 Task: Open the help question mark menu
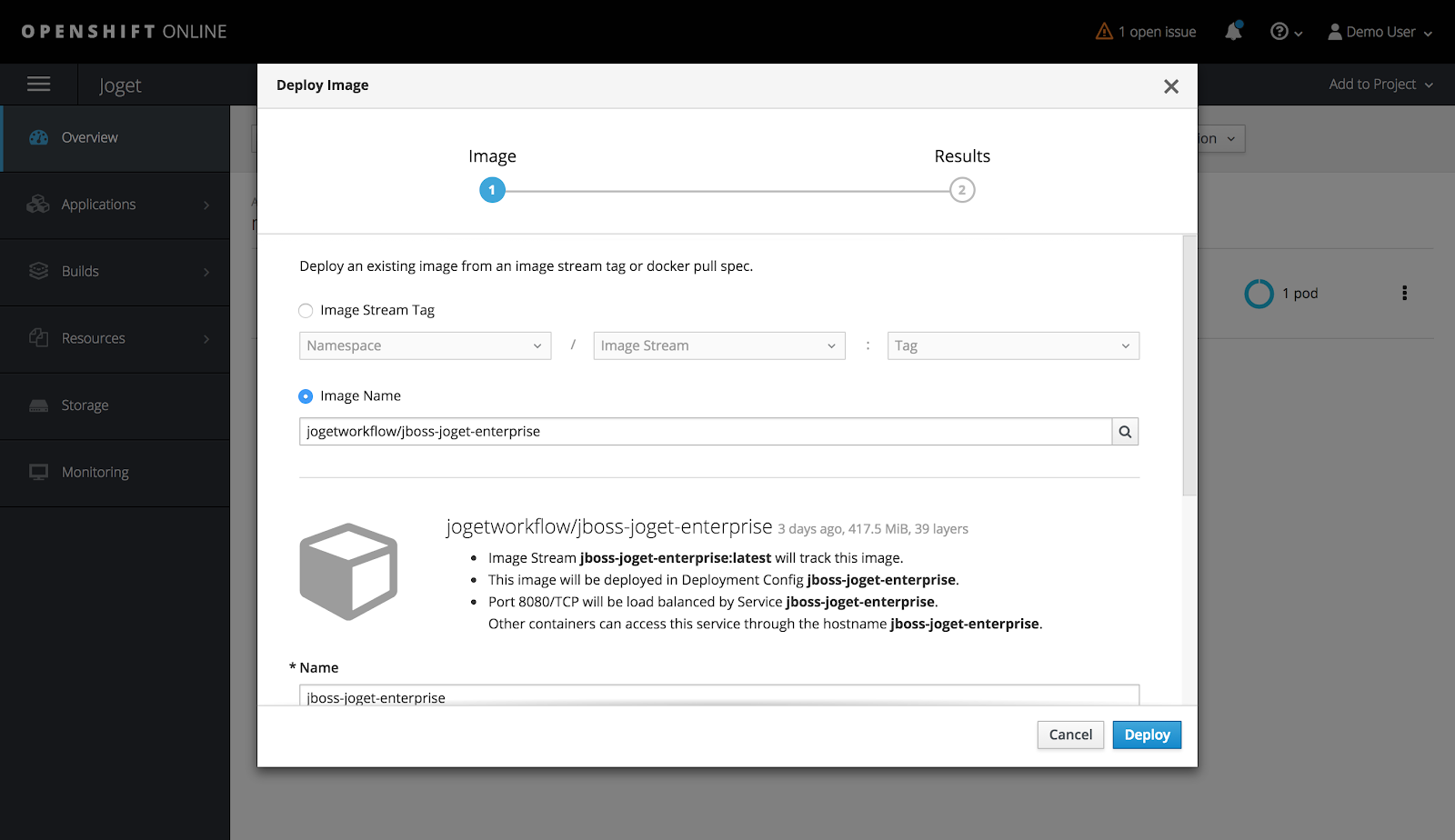pos(1286,32)
